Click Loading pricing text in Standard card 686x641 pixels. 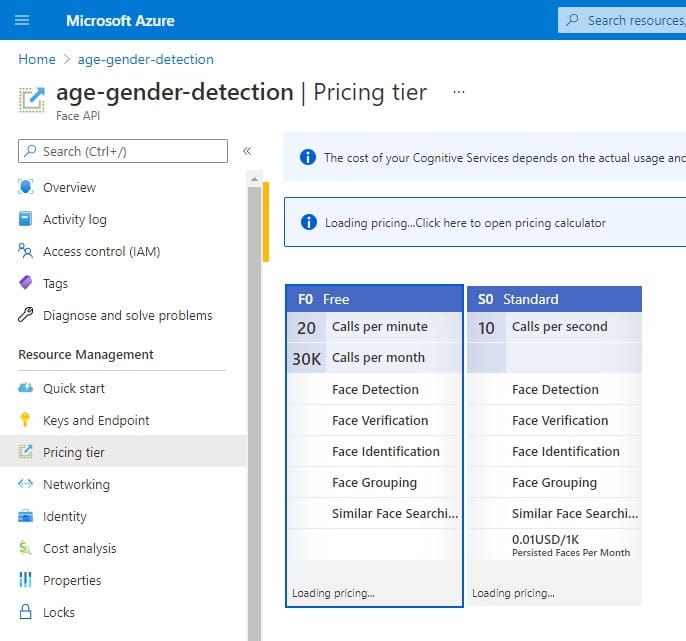tap(513, 593)
